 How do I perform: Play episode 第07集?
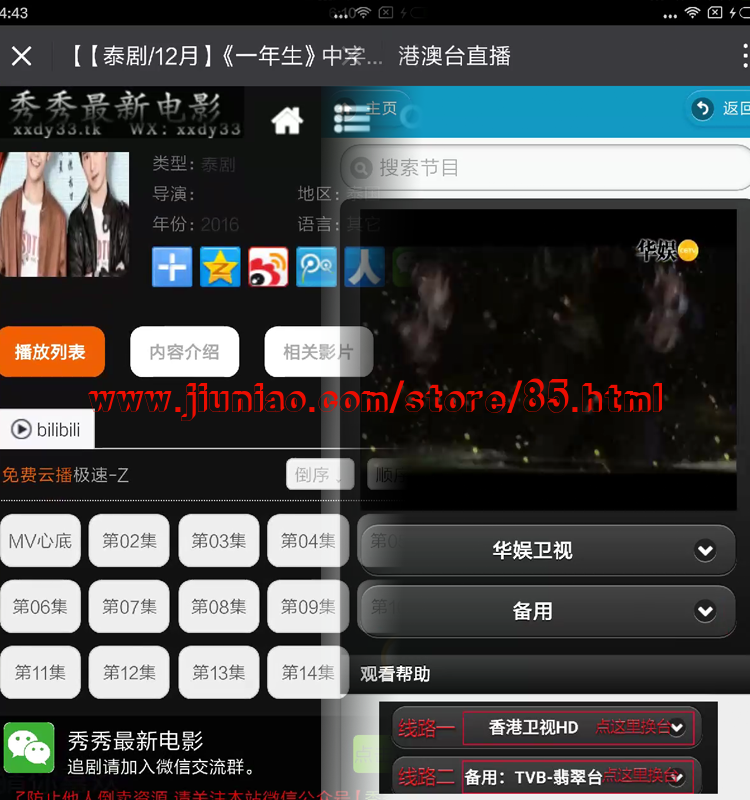(x=129, y=607)
